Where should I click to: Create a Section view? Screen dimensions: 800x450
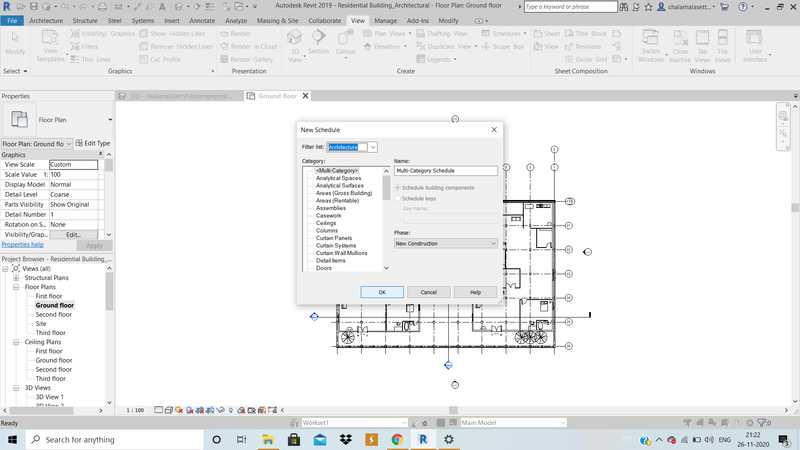point(318,42)
